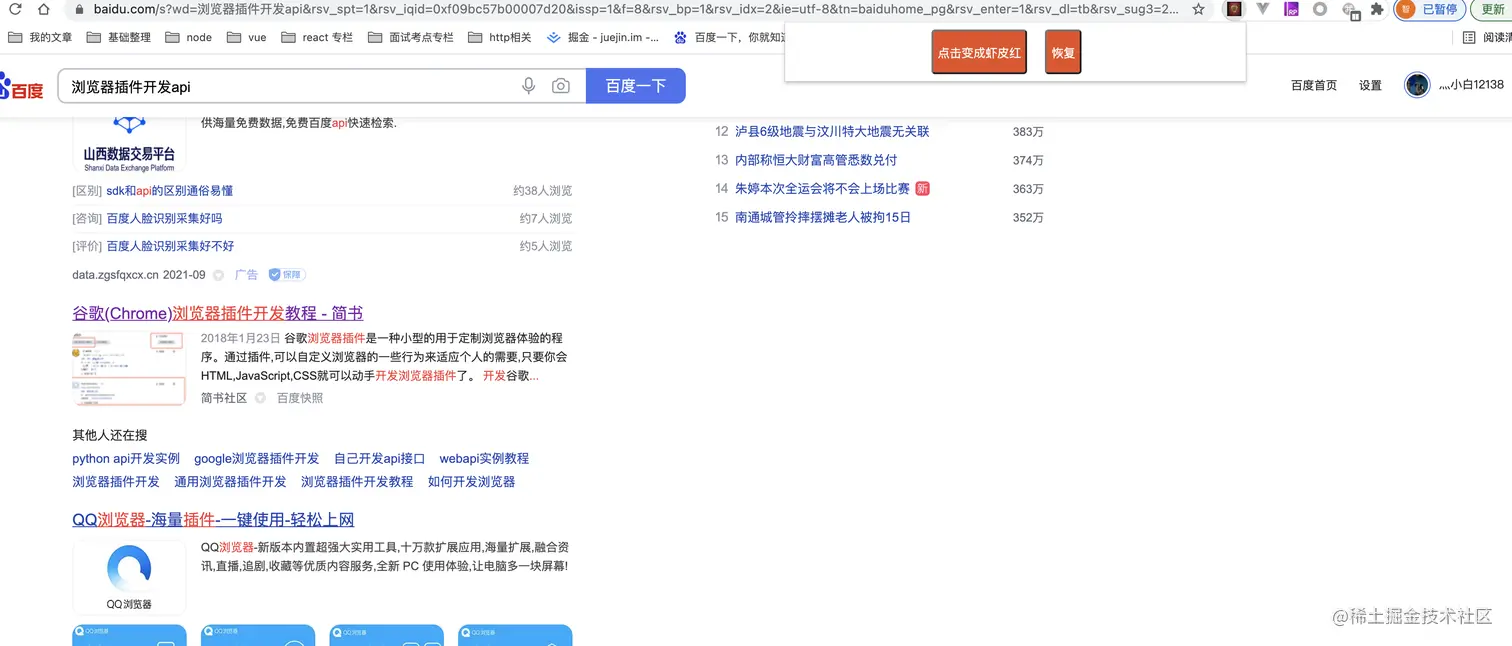Start voice search with the microphone icon
This screenshot has width=1512, height=646.
[x=529, y=86]
